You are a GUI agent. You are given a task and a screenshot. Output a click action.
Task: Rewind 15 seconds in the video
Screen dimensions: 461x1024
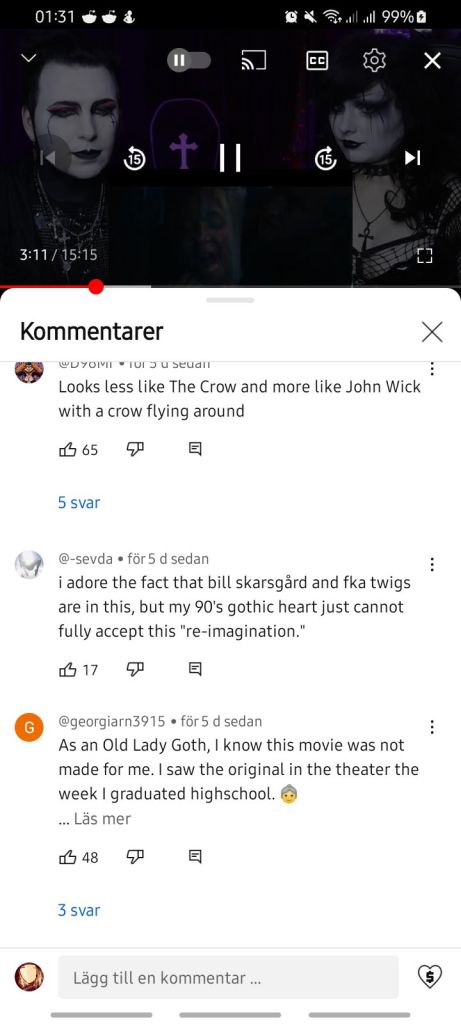[x=135, y=158]
